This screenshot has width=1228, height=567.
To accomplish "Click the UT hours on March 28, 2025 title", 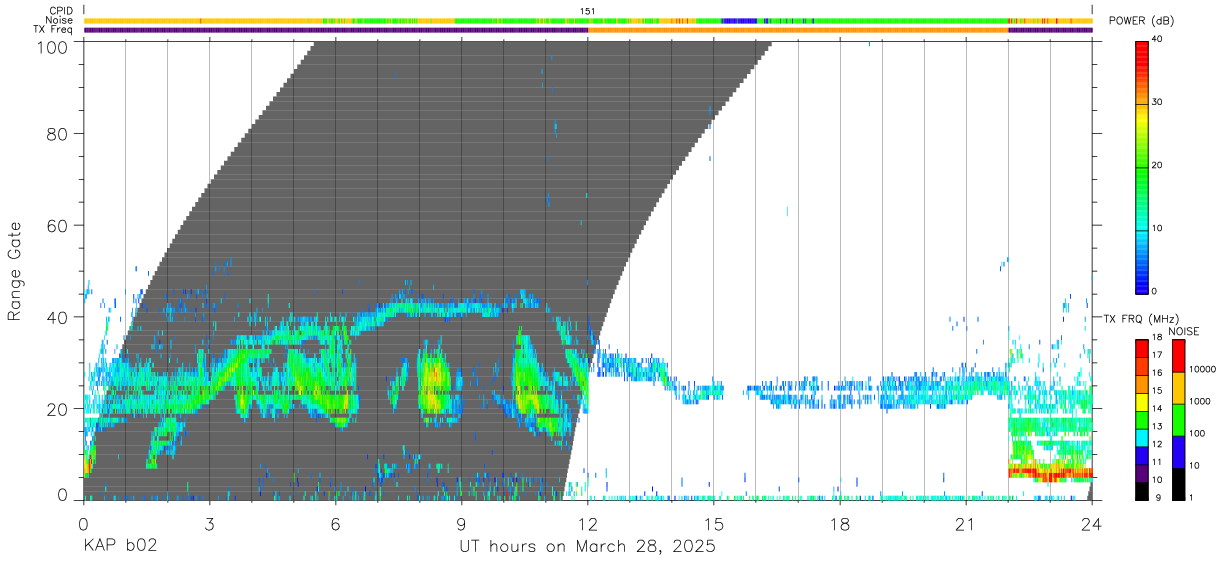I will point(587,547).
